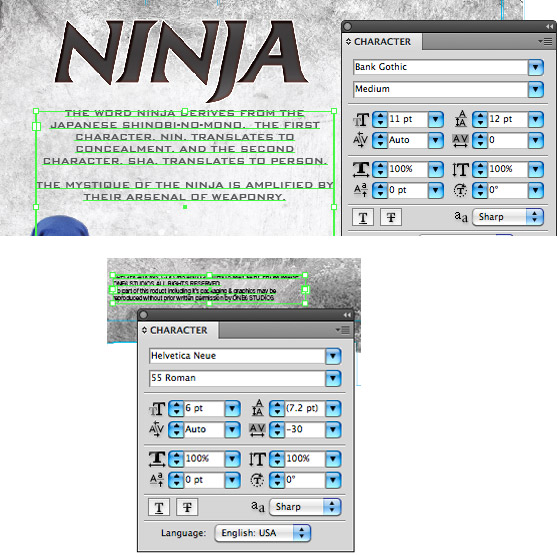Click text line 'JAPANESE SHINOBI-NO-MONO. THE FIRST'
The height and width of the screenshot is (557, 557).
[185, 125]
